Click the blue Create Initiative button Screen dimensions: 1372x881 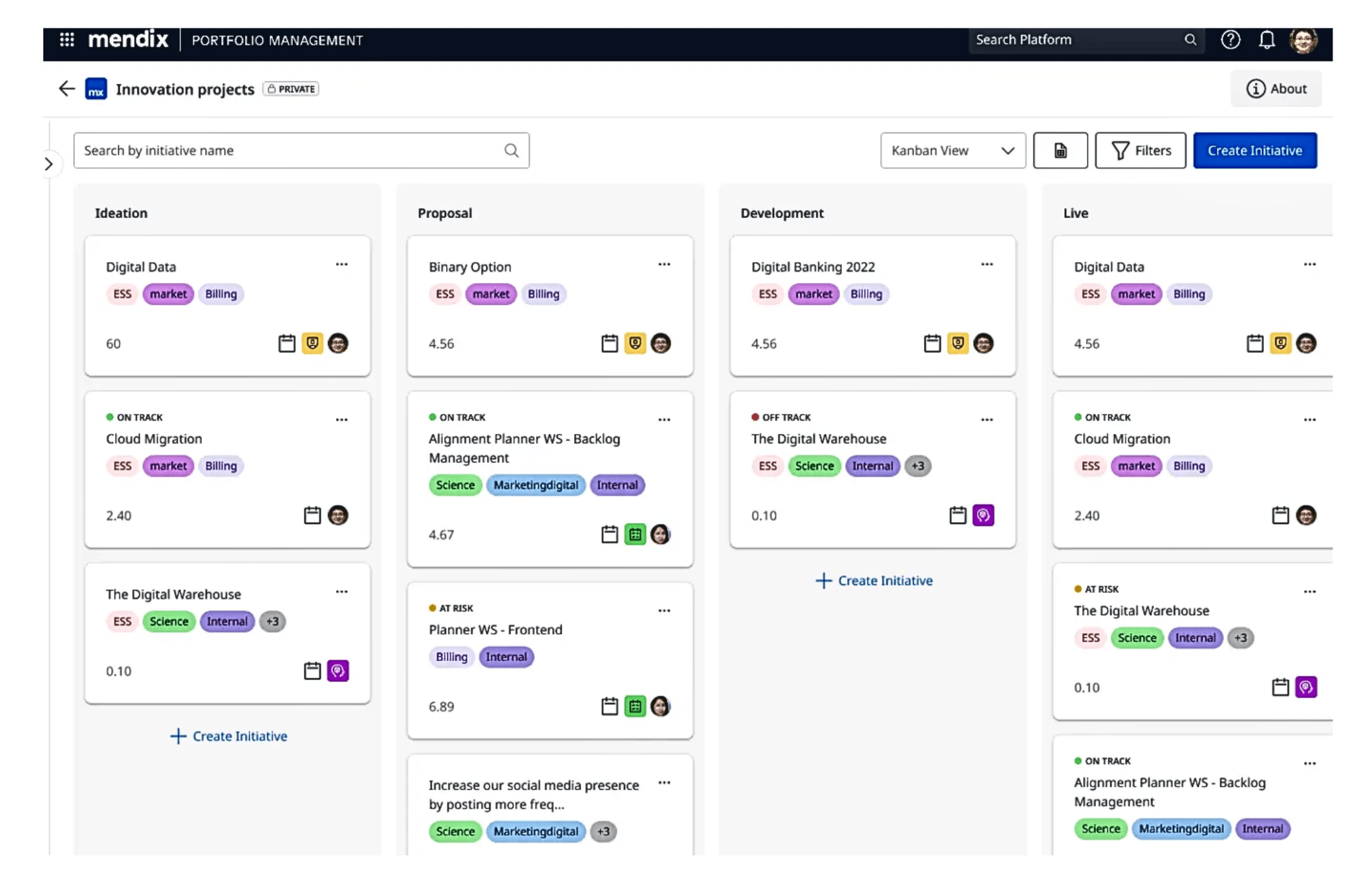[x=1254, y=151]
